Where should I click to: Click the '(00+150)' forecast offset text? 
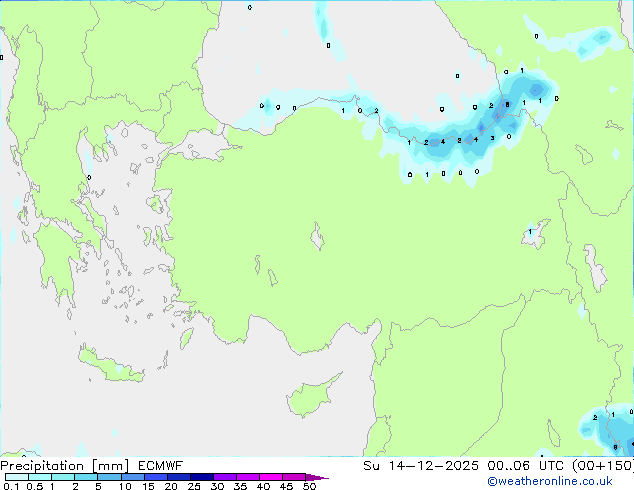(x=603, y=466)
